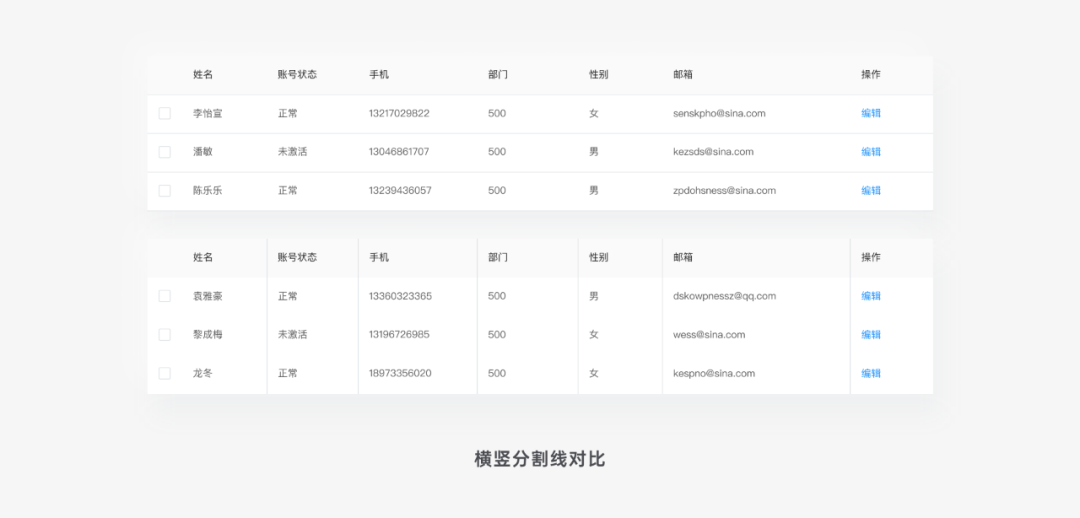
Task: Click email senskpho@sina.com
Action: pos(719,113)
